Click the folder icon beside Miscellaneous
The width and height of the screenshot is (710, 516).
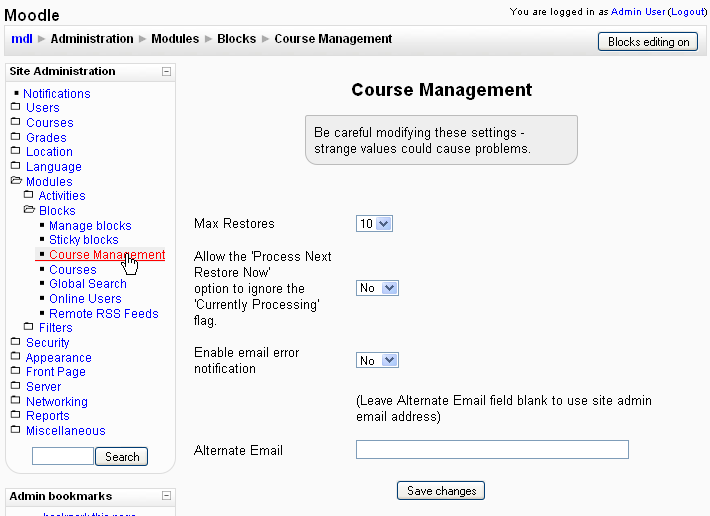pyautogui.click(x=15, y=430)
